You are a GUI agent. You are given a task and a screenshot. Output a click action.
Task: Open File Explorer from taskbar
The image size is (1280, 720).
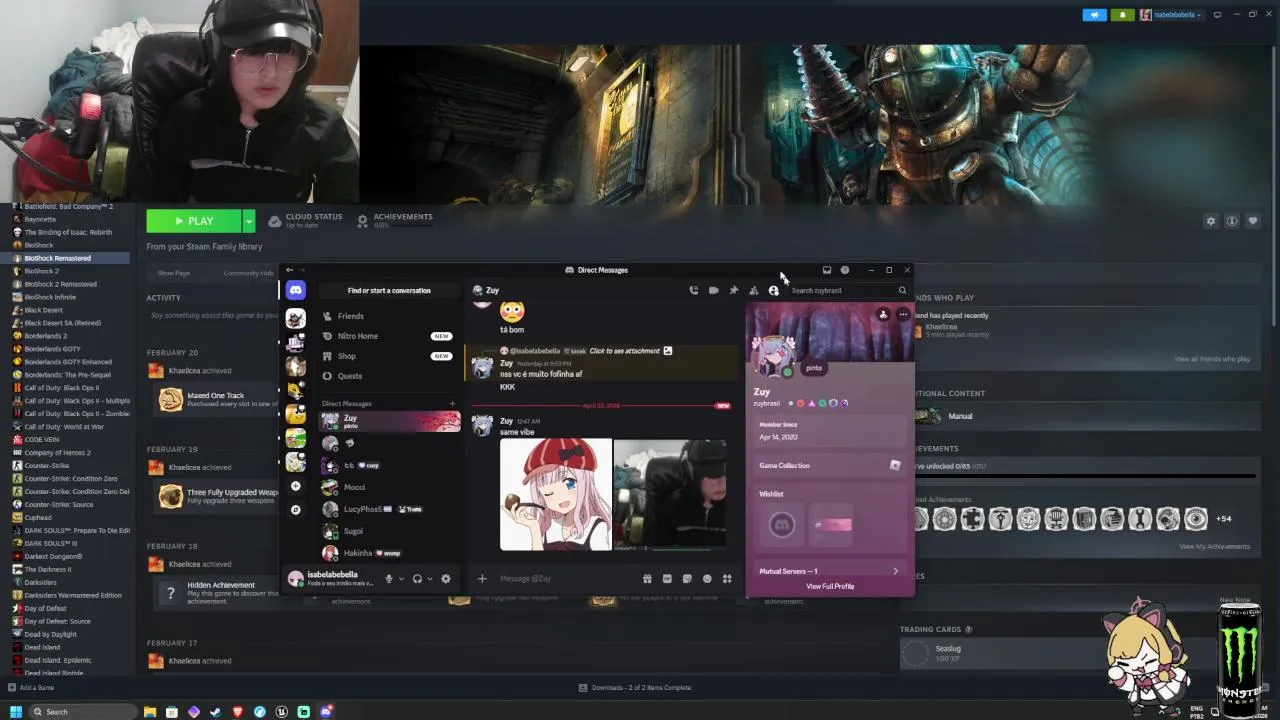click(x=150, y=712)
